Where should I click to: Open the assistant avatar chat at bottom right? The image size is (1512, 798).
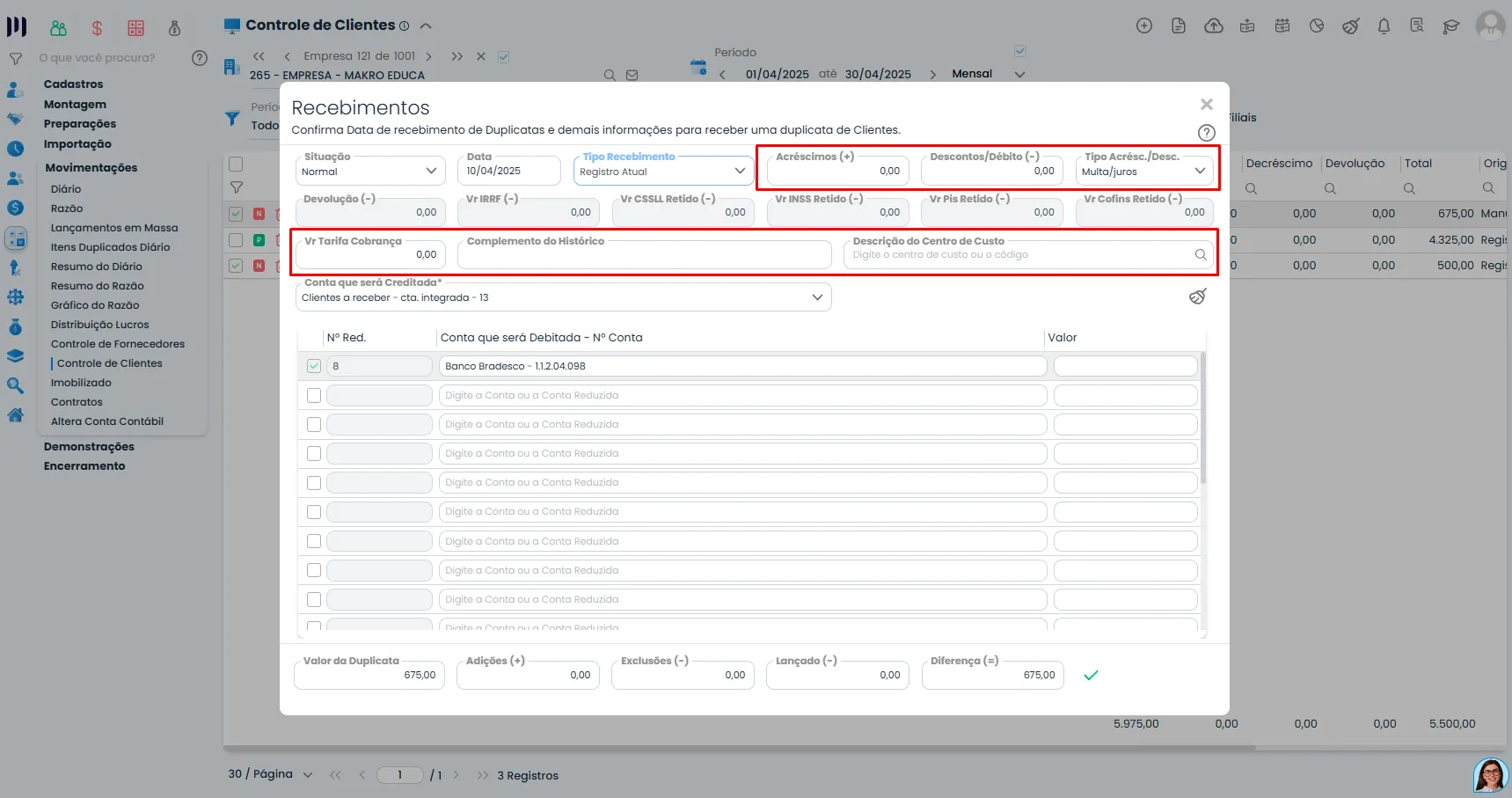[x=1490, y=775]
